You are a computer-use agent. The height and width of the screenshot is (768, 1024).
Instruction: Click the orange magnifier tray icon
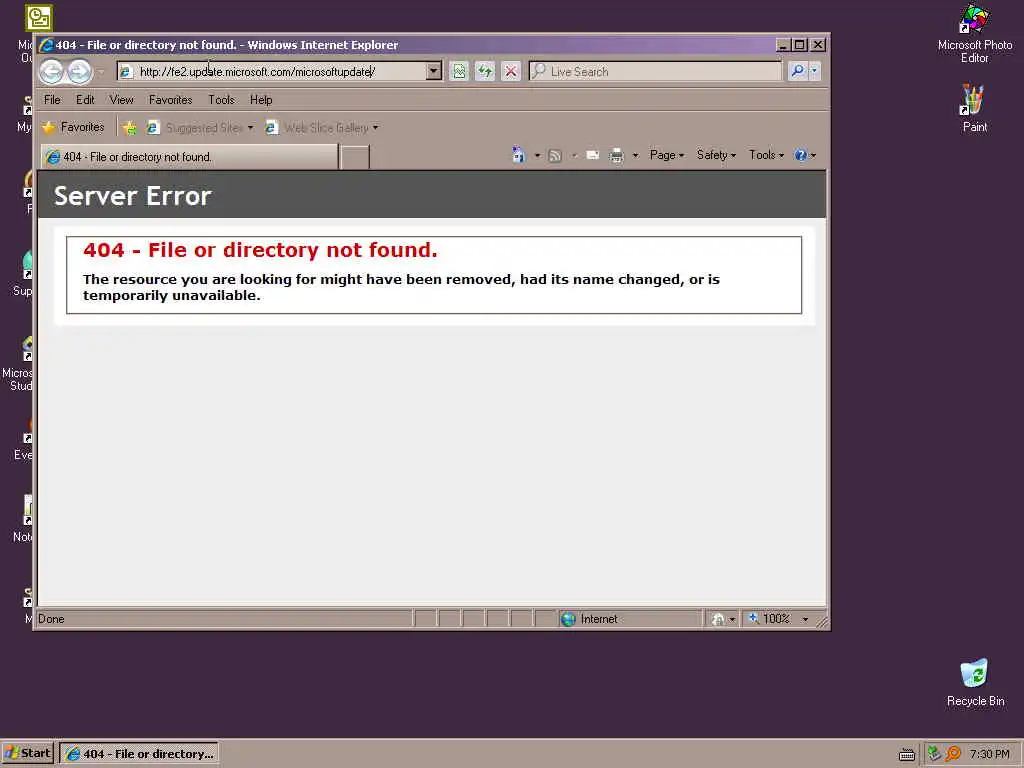[953, 754]
